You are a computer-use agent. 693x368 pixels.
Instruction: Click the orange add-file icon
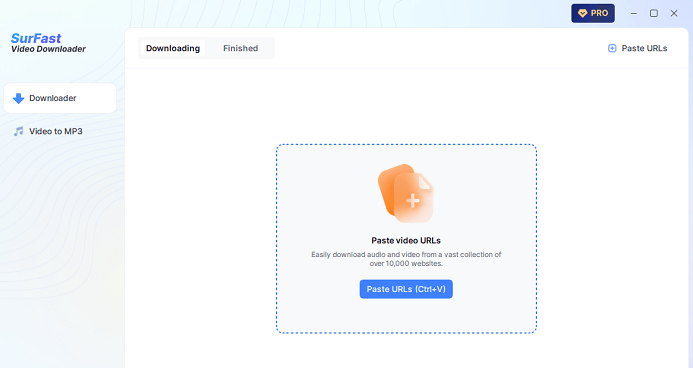point(406,193)
